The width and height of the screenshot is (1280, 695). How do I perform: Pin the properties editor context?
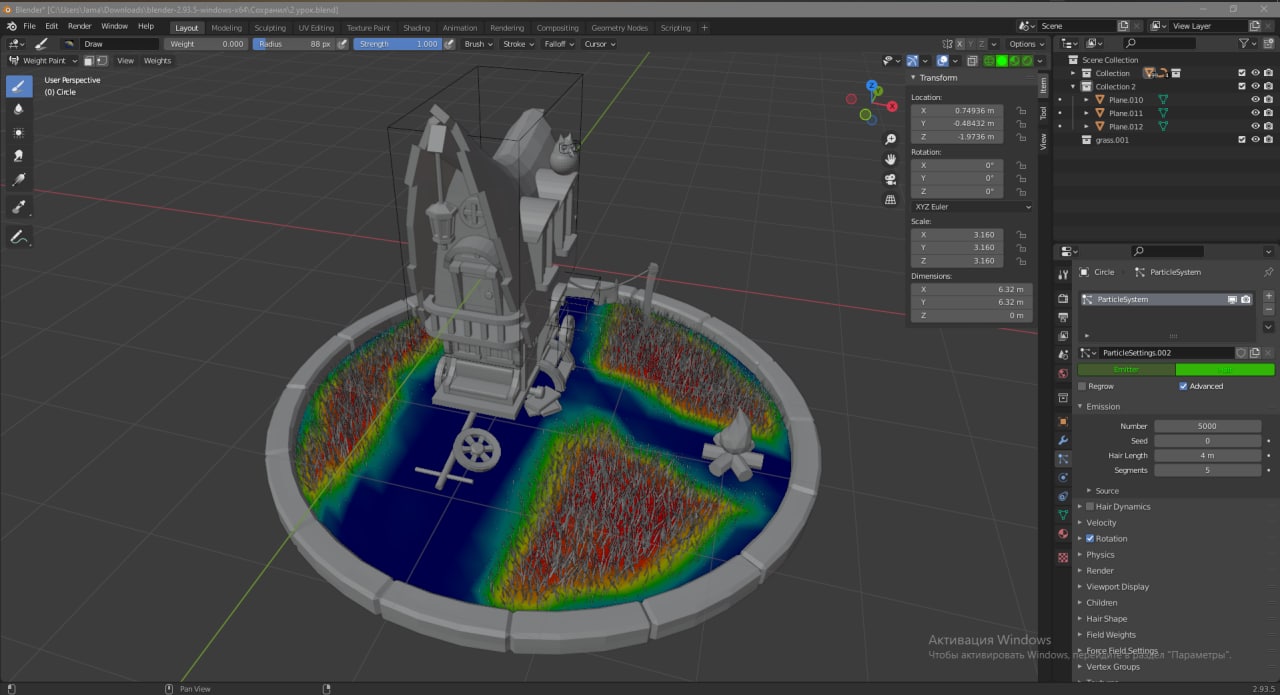(1268, 272)
